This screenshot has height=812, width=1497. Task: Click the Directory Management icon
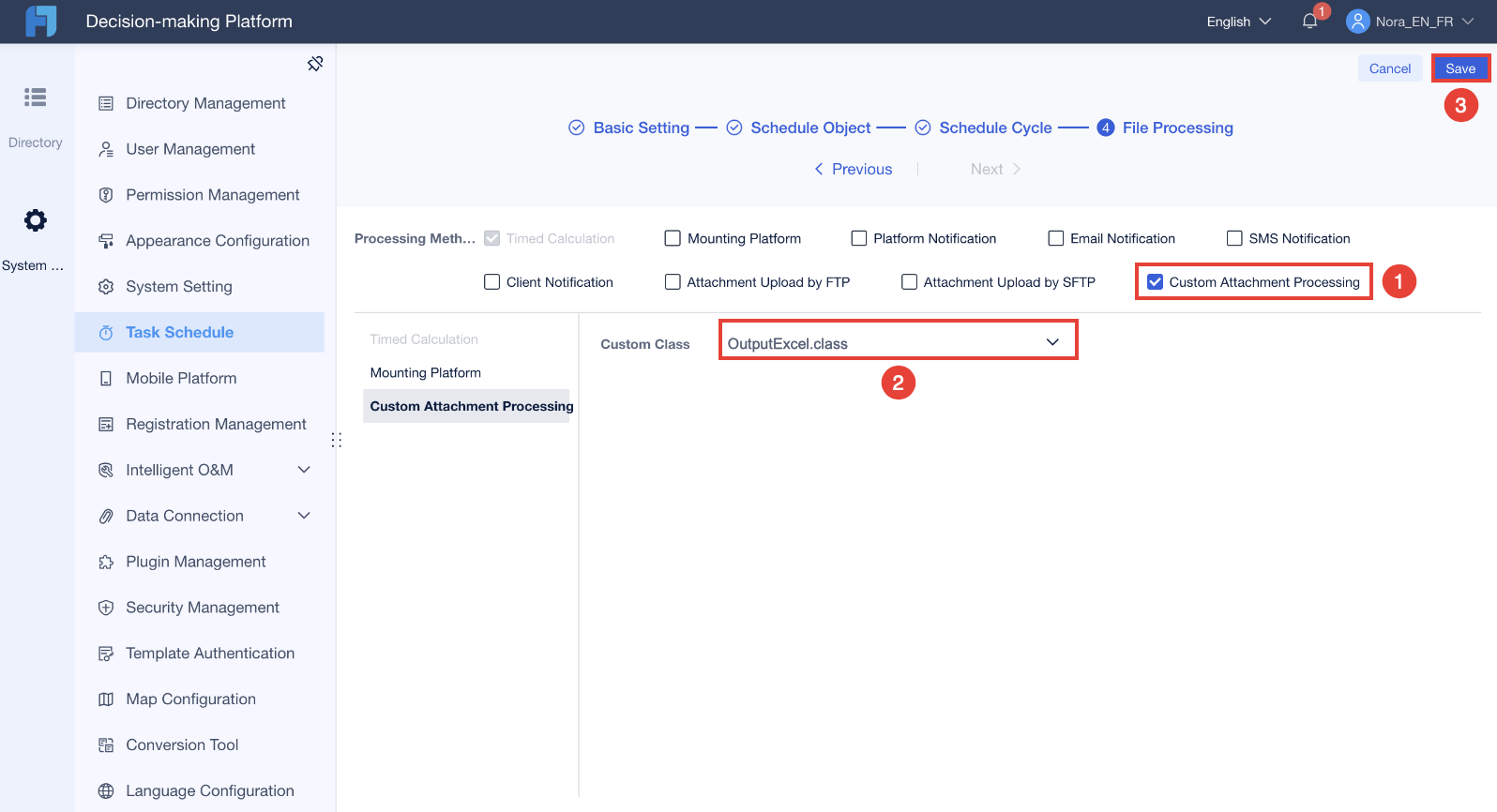tap(106, 103)
